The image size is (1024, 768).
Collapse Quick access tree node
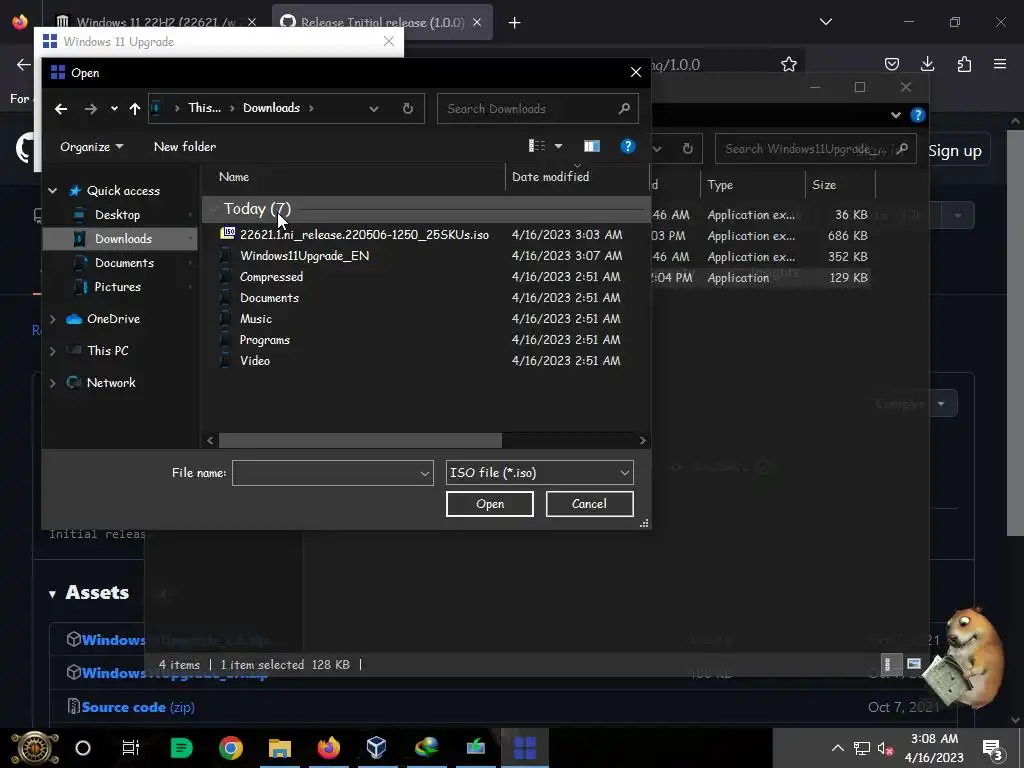point(52,191)
